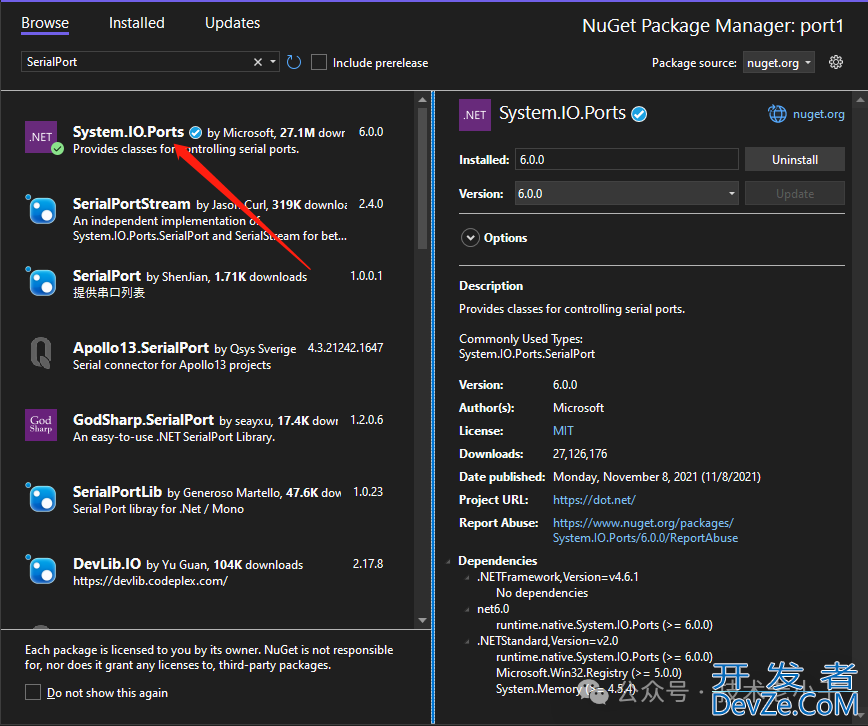868x726 pixels.
Task: Collapse the .NETStandard,Version=v2.0 node
Action: [x=467, y=641]
